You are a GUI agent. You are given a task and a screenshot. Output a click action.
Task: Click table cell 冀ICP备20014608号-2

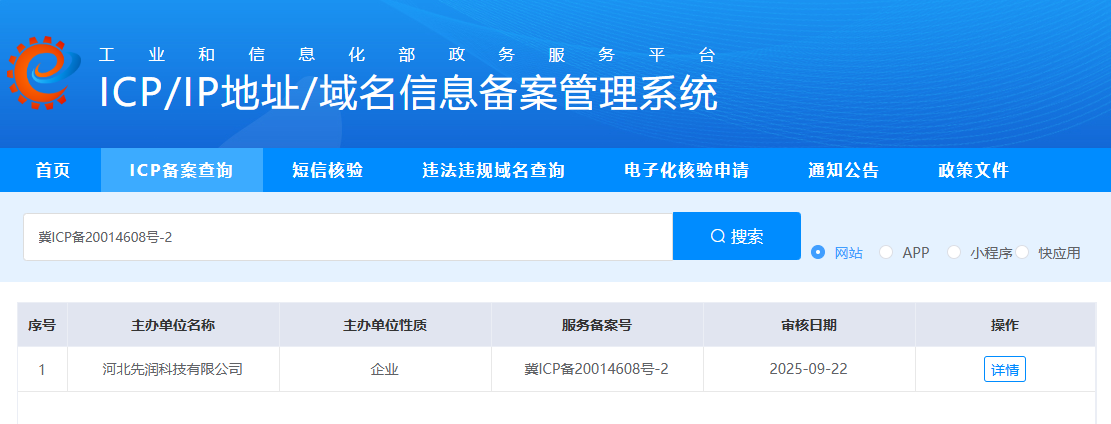pos(597,369)
